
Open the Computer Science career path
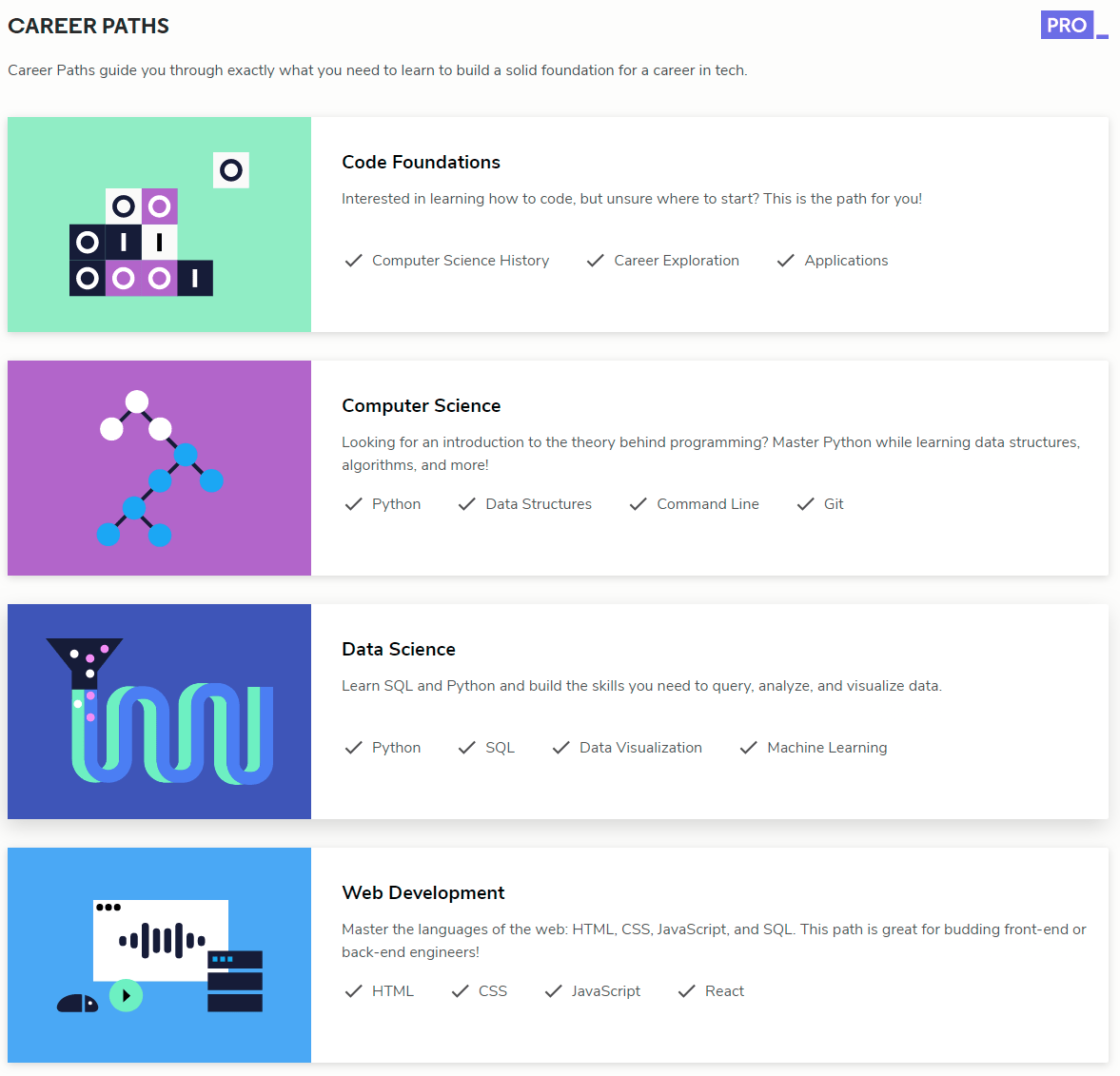[x=421, y=406]
